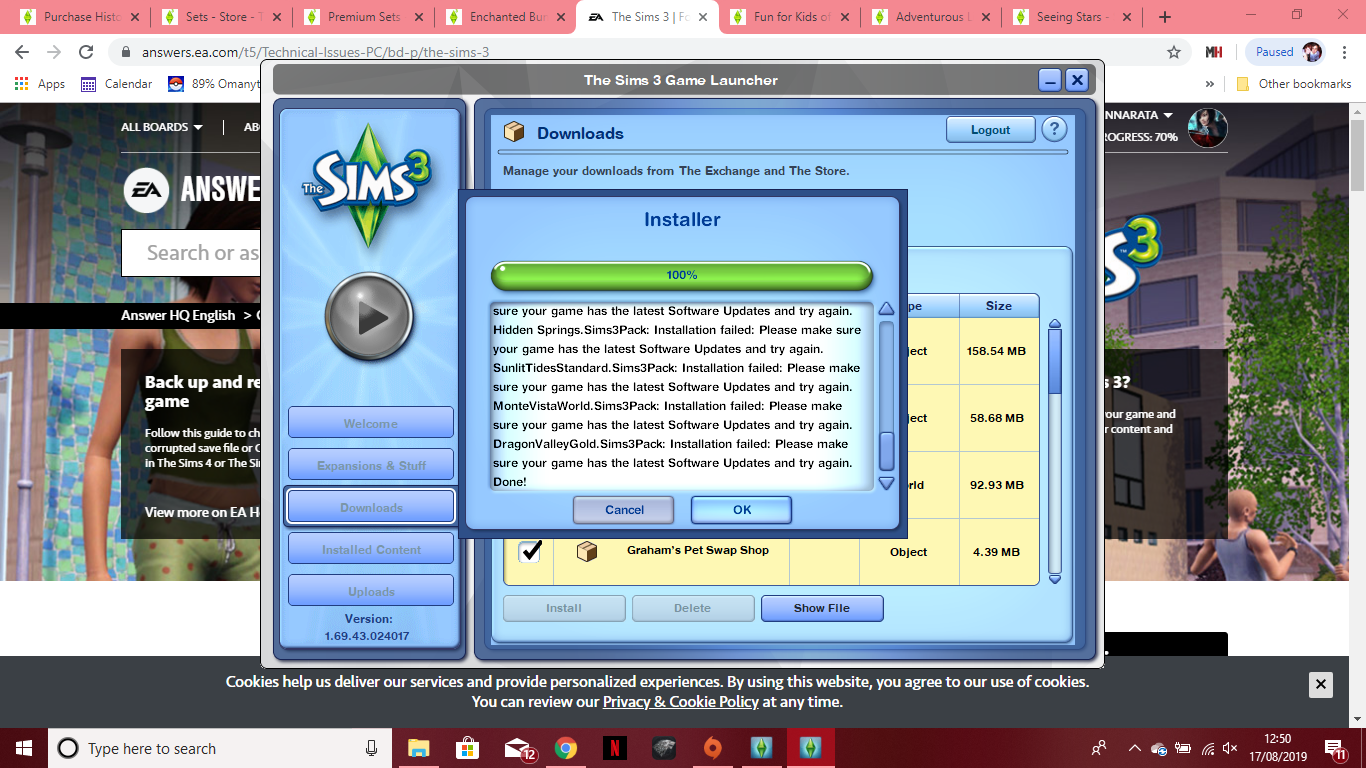Open File Explorer from the taskbar
This screenshot has height=768, width=1366.
(418, 748)
